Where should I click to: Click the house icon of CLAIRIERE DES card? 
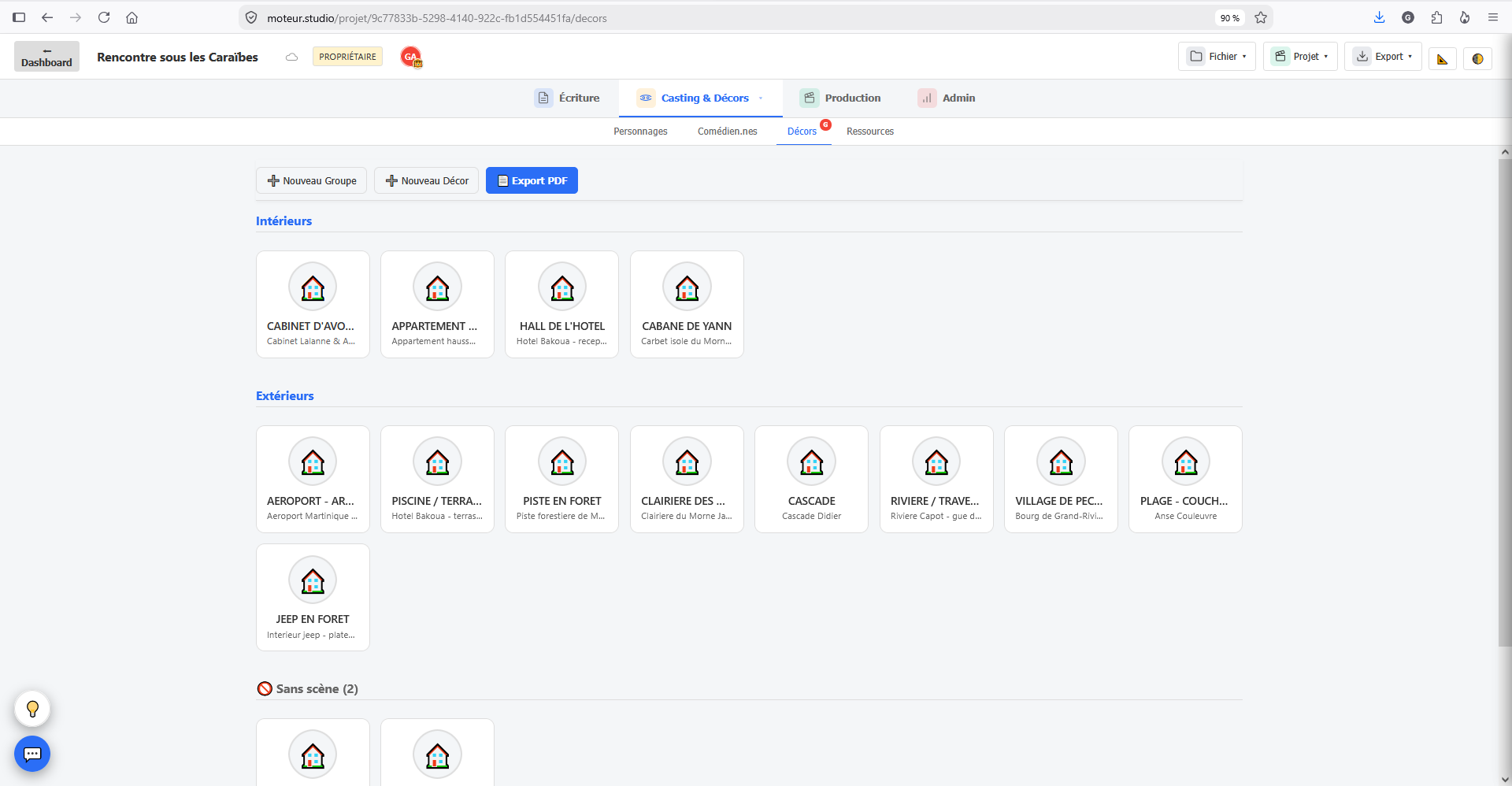pyautogui.click(x=687, y=462)
